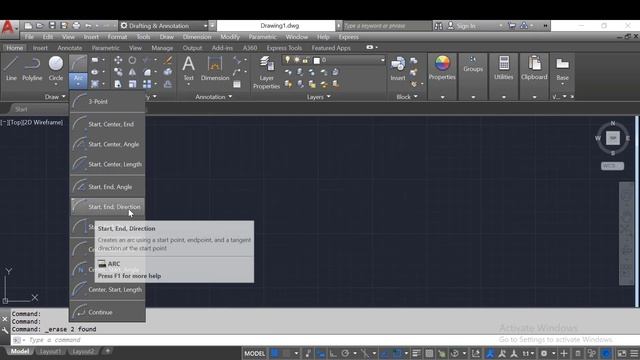
Task: Toggle polar tracking in status bar
Action: [345, 353]
